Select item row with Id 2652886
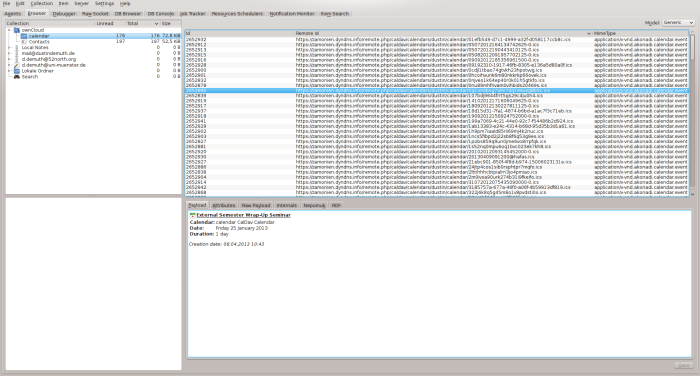The width and height of the screenshot is (700, 376). click(x=437, y=167)
